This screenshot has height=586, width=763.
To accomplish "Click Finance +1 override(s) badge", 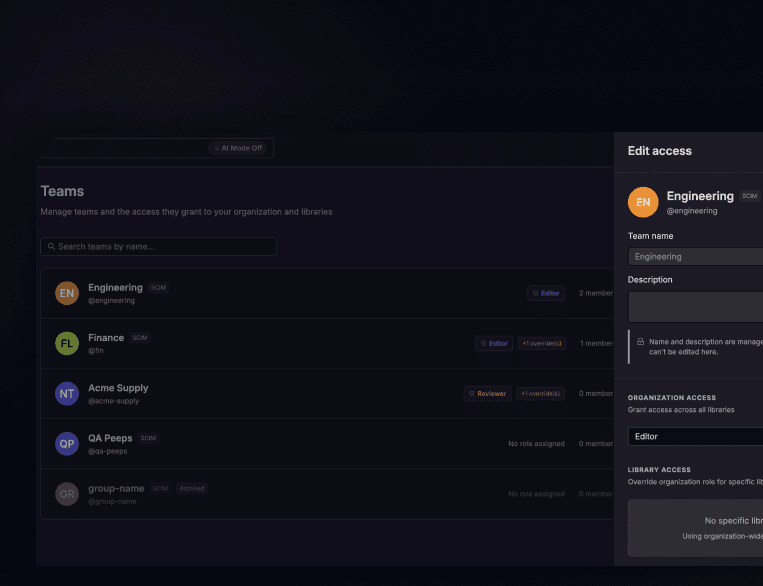I will click(x=542, y=343).
